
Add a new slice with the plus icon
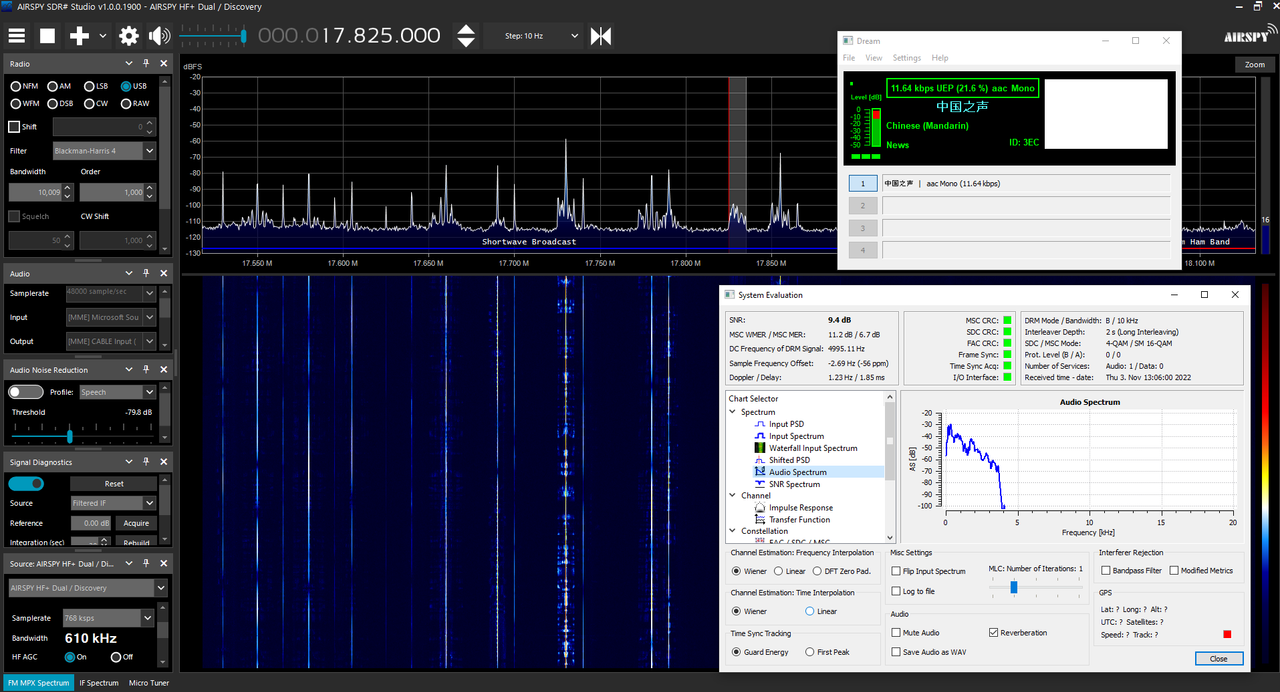coord(79,36)
